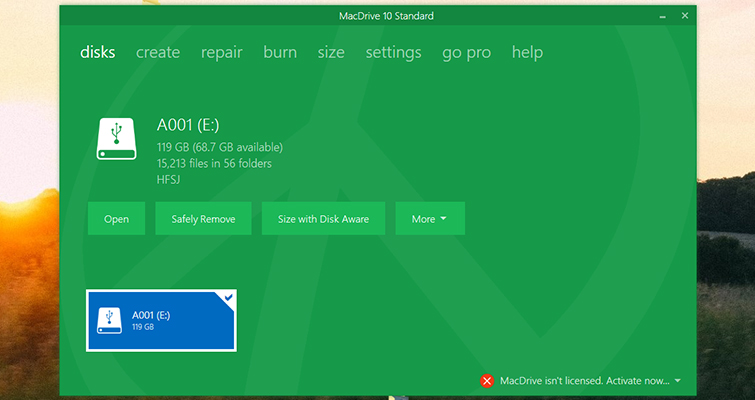This screenshot has width=755, height=400.
Task: Minimize the MacDrive window
Action: [663, 16]
